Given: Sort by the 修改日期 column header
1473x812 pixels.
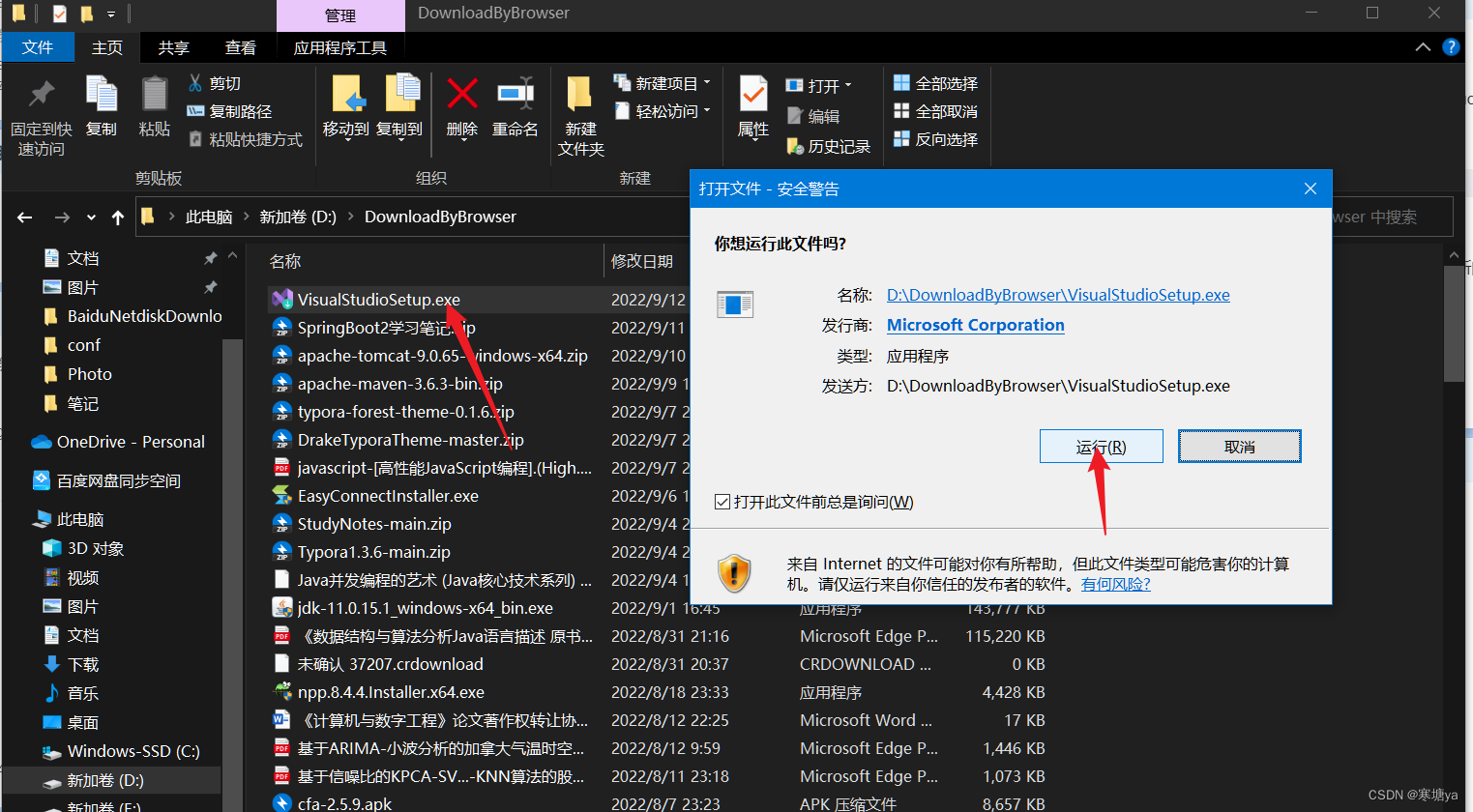Looking at the screenshot, I should pos(641,261).
